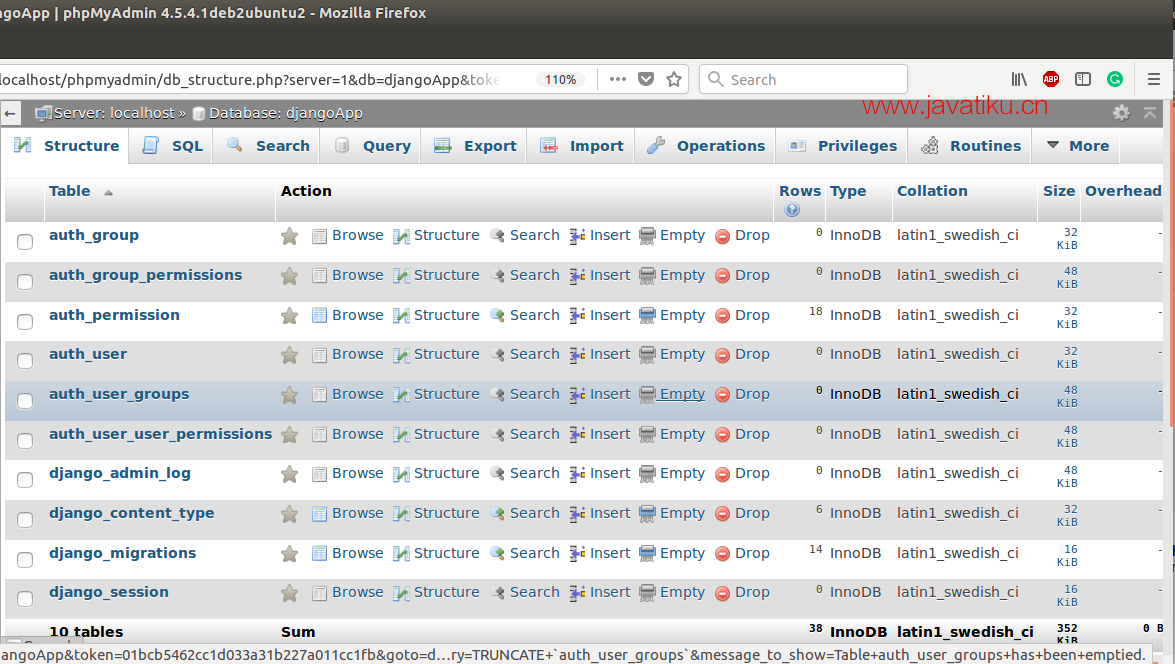Image resolution: width=1175 pixels, height=664 pixels.
Task: Open the Server: localhost breadcrumb link
Action: (x=114, y=113)
